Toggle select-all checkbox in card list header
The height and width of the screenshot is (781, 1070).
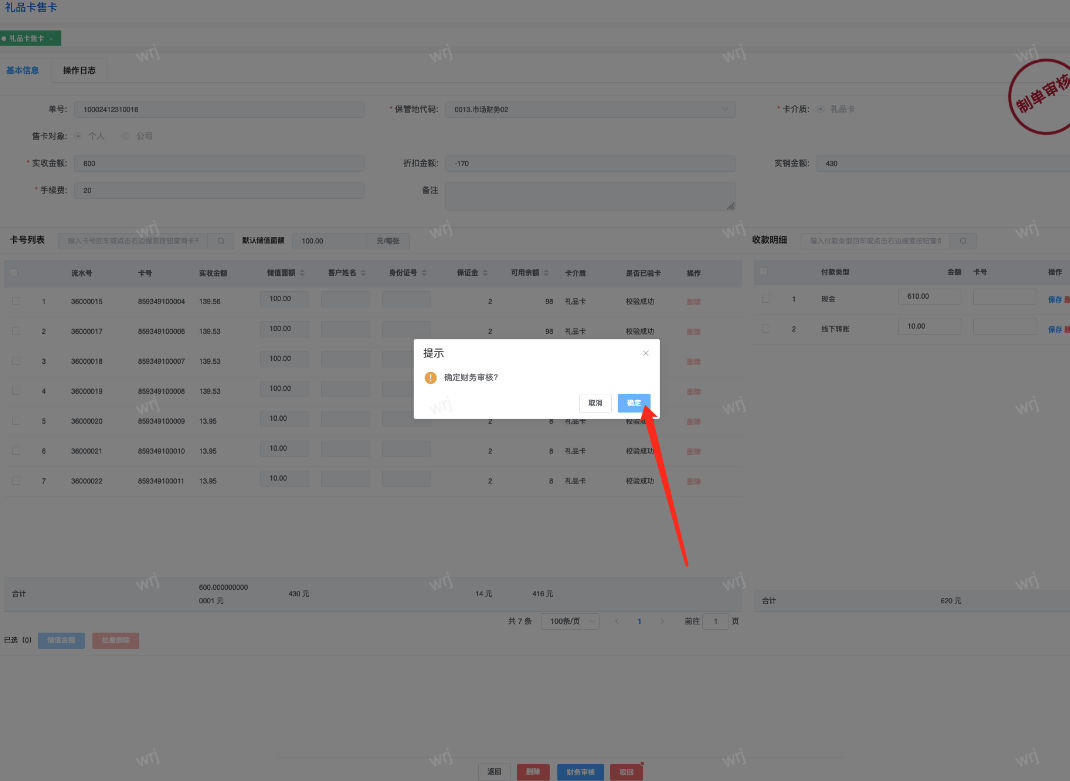pos(14,272)
